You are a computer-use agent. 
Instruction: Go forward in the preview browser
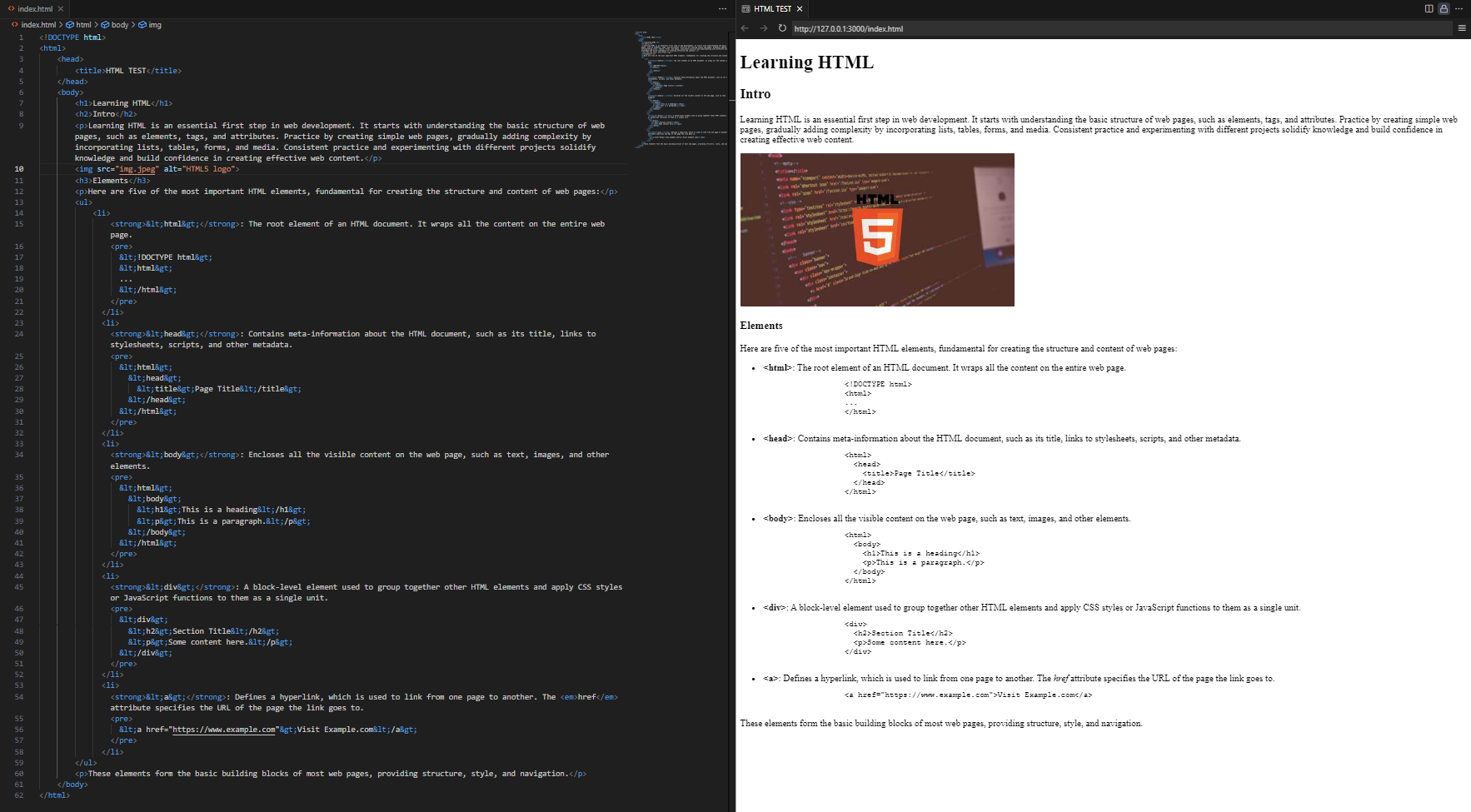(x=763, y=28)
